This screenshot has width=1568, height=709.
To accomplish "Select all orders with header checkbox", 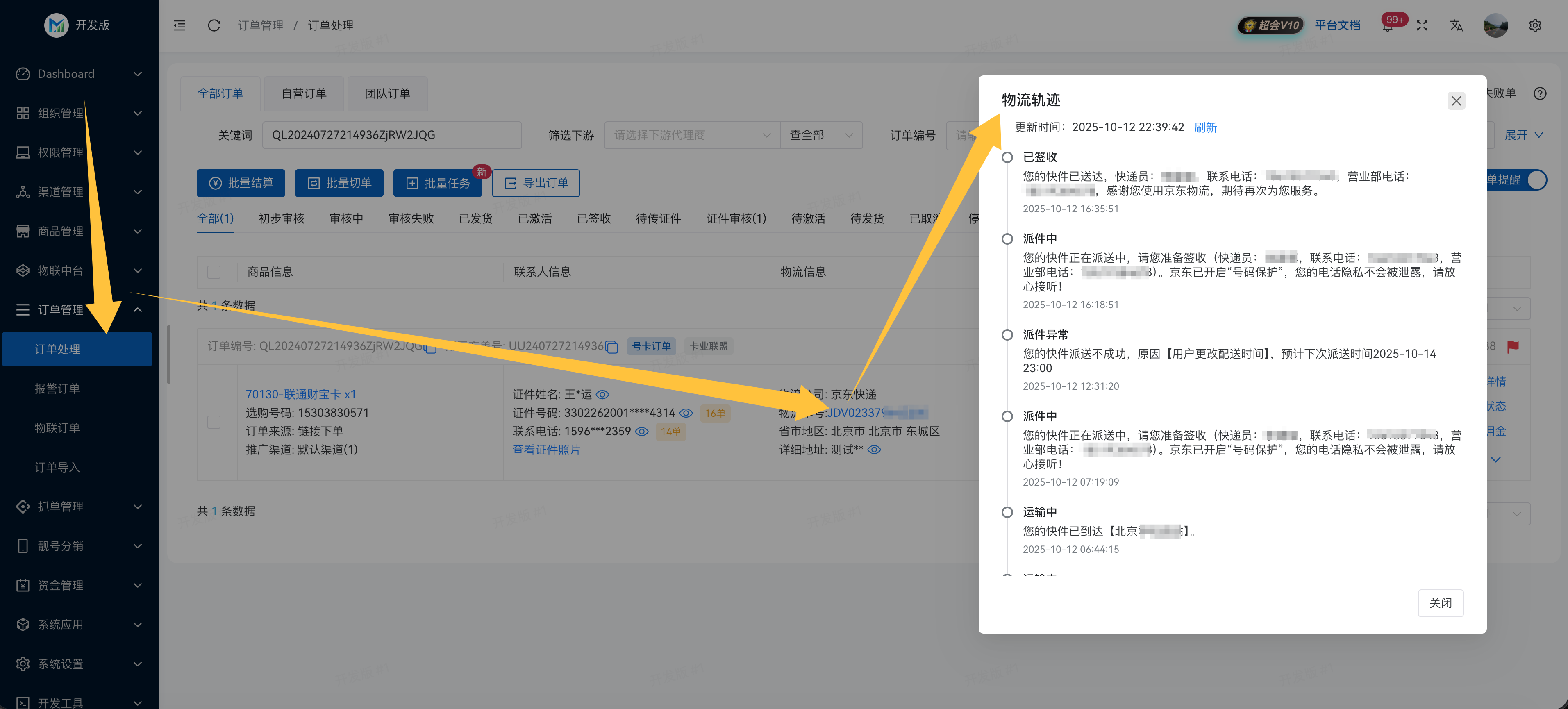I will click(214, 271).
